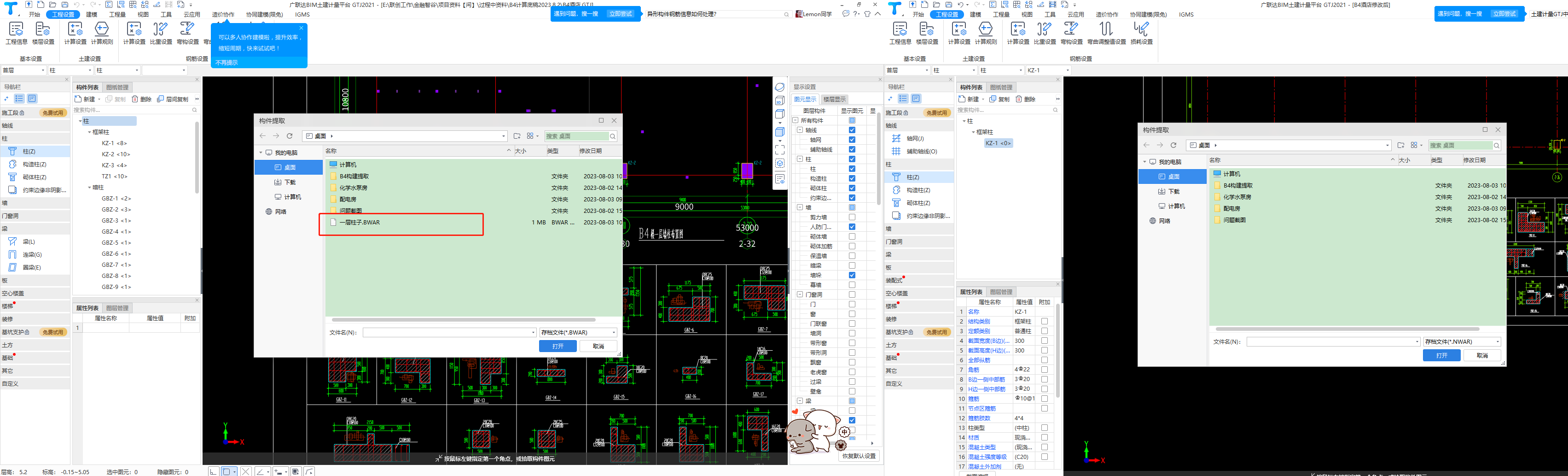1568x476 pixels.
Task: Click 删除 in the right component list toolbar
Action: (x=1024, y=99)
